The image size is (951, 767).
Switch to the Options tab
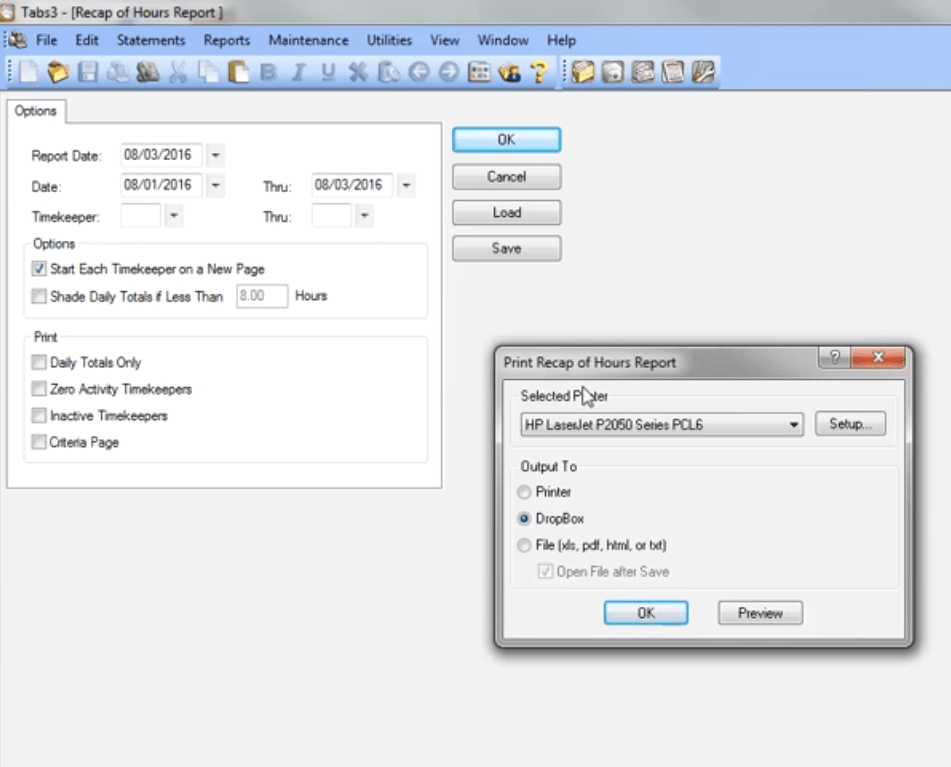(35, 111)
